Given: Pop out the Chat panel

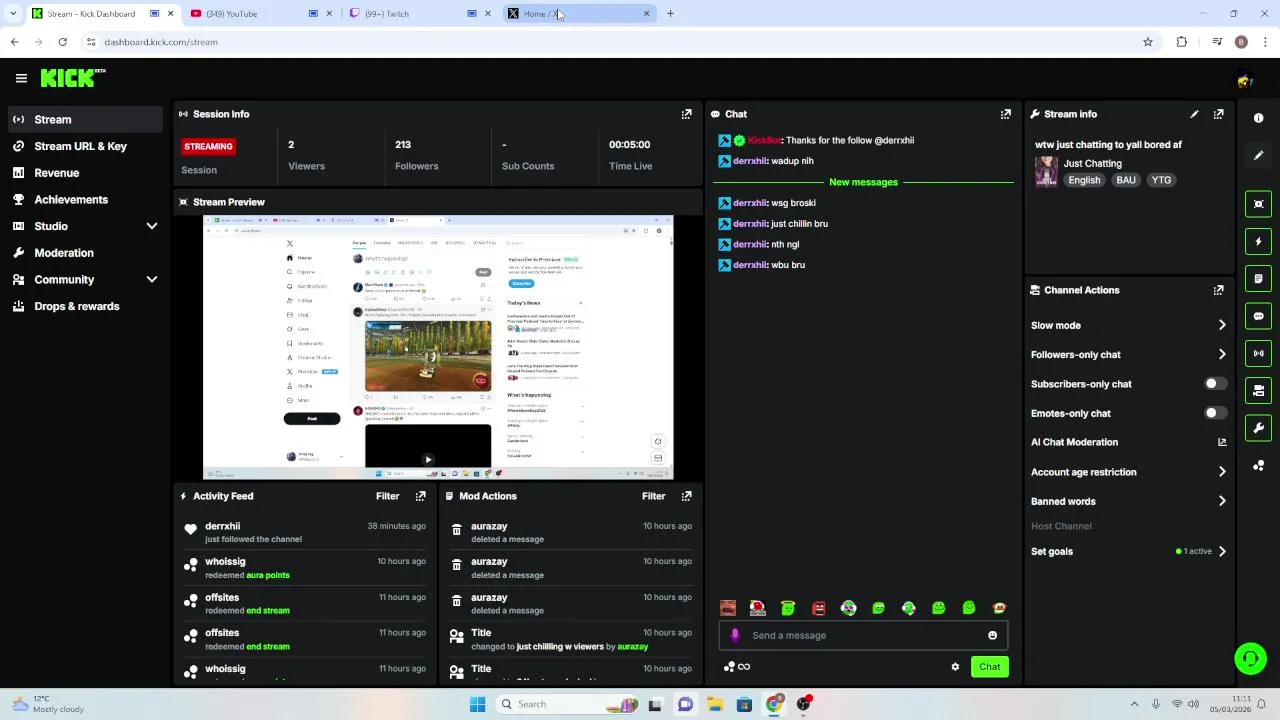Looking at the screenshot, I should tap(1006, 114).
